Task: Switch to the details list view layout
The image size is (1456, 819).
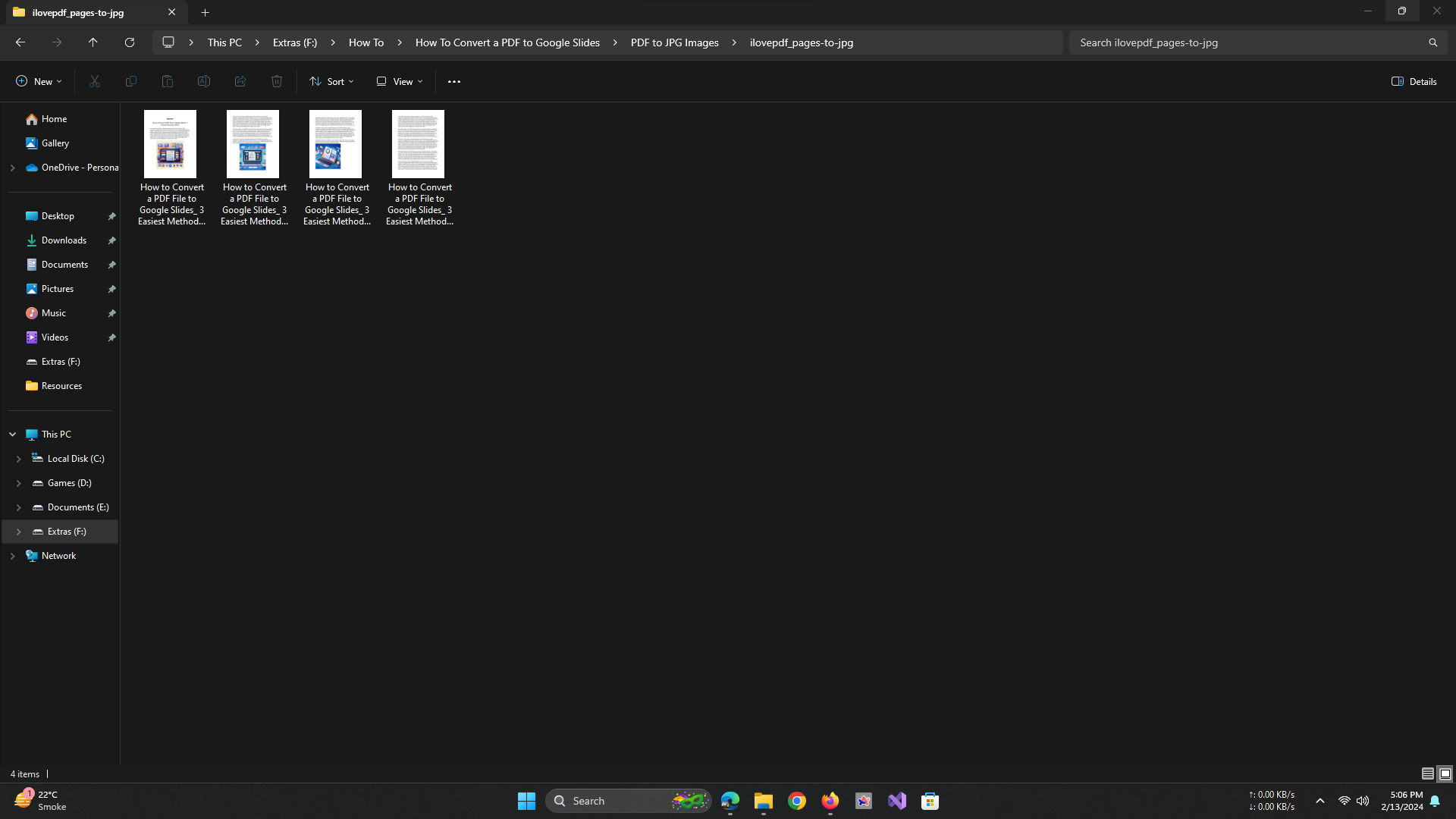Action: coord(1427,773)
